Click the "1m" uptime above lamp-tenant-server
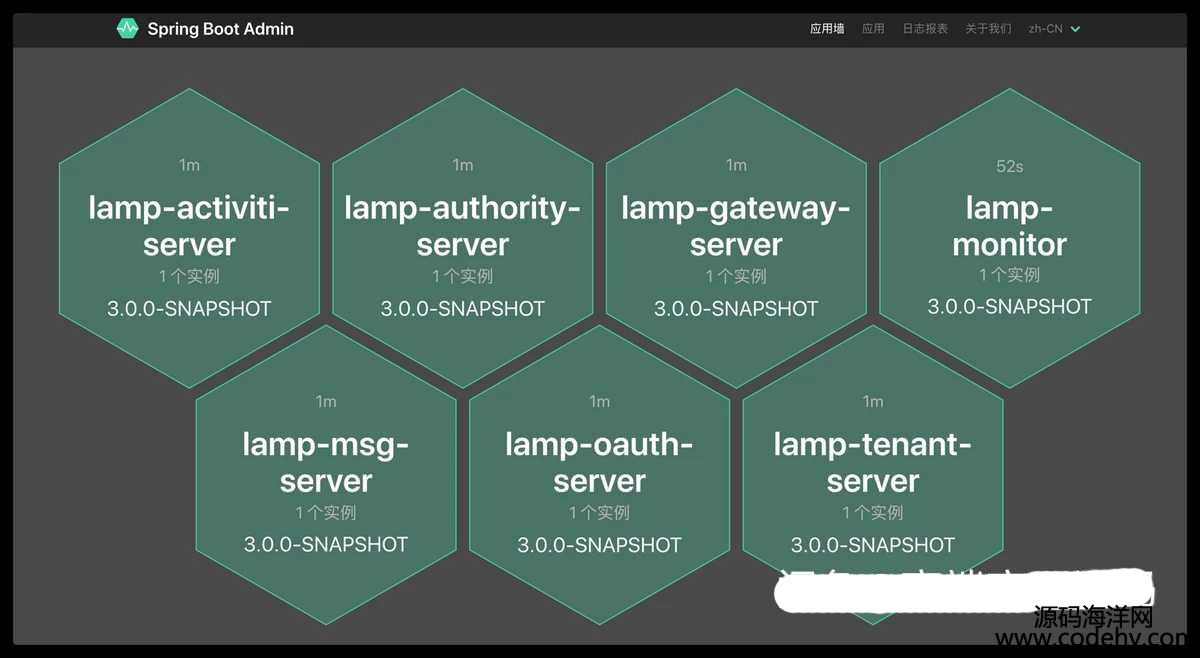 (x=873, y=402)
